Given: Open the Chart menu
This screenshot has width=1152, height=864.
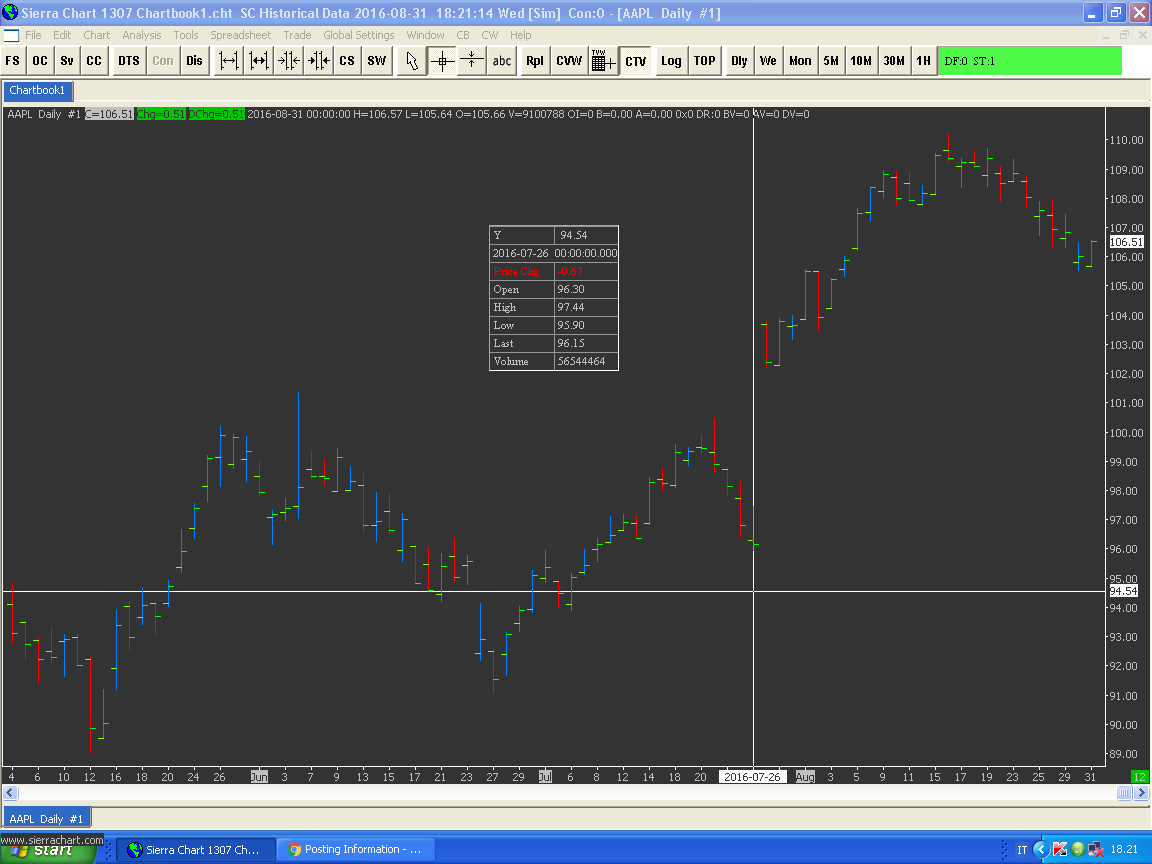Looking at the screenshot, I should pos(96,35).
